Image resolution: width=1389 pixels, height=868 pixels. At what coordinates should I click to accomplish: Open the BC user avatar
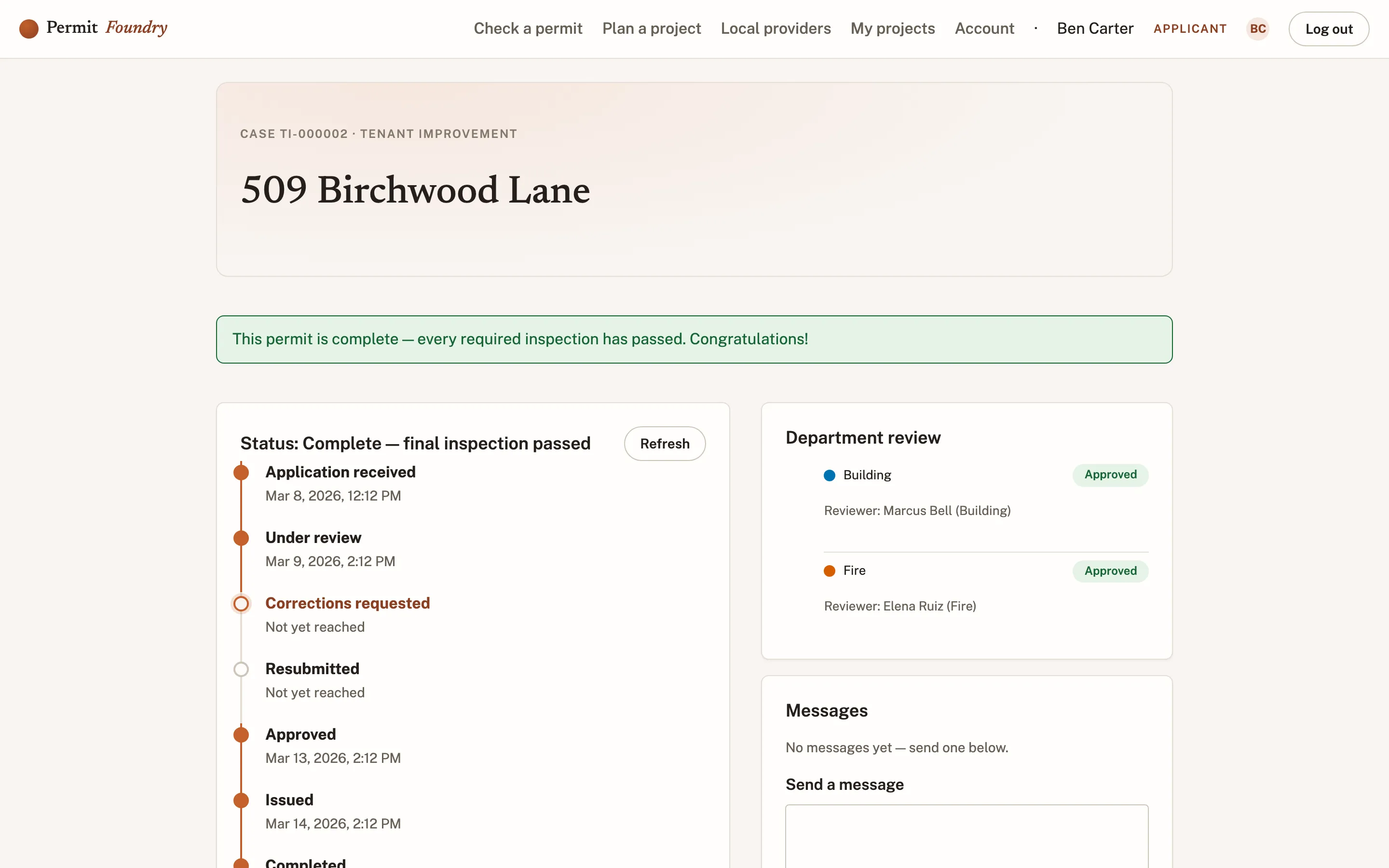click(x=1257, y=29)
